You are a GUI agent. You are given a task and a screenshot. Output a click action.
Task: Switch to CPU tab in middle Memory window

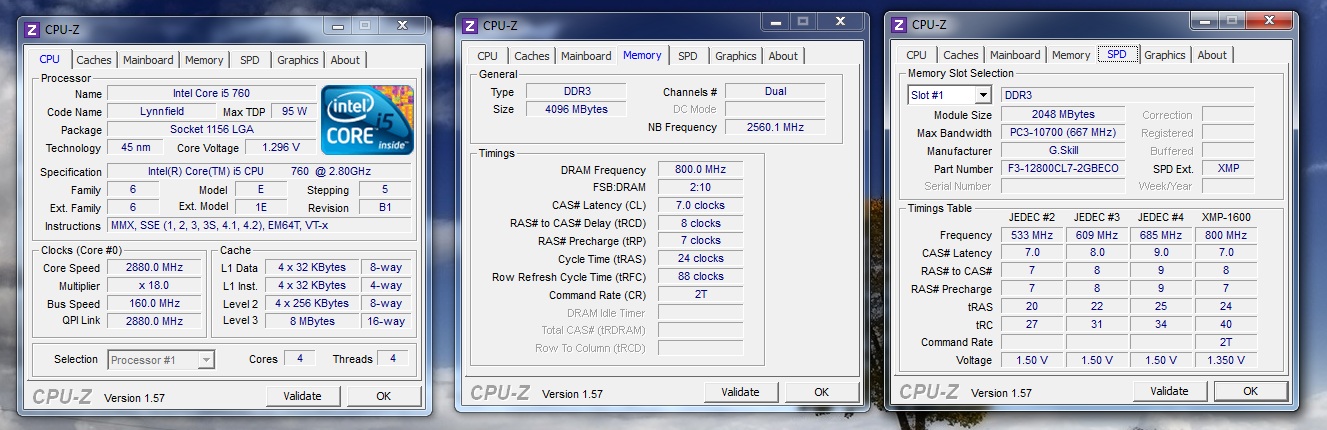[487, 56]
